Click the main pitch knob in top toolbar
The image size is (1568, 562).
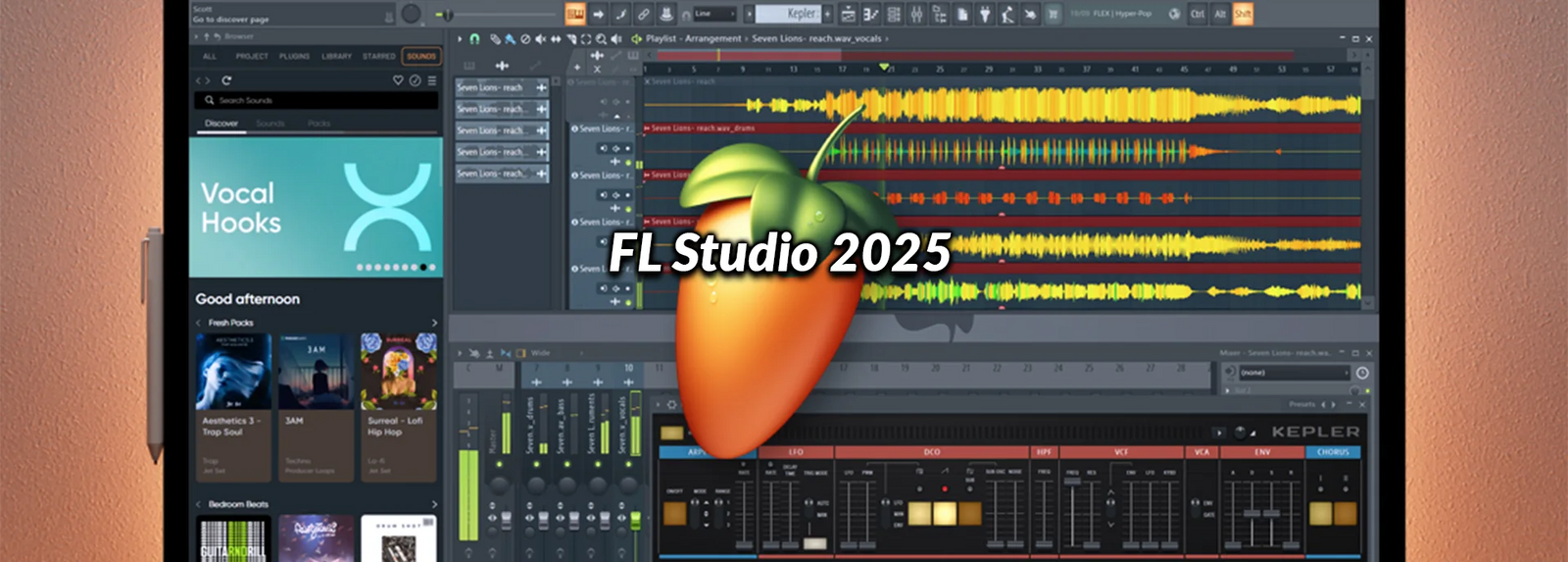(412, 14)
